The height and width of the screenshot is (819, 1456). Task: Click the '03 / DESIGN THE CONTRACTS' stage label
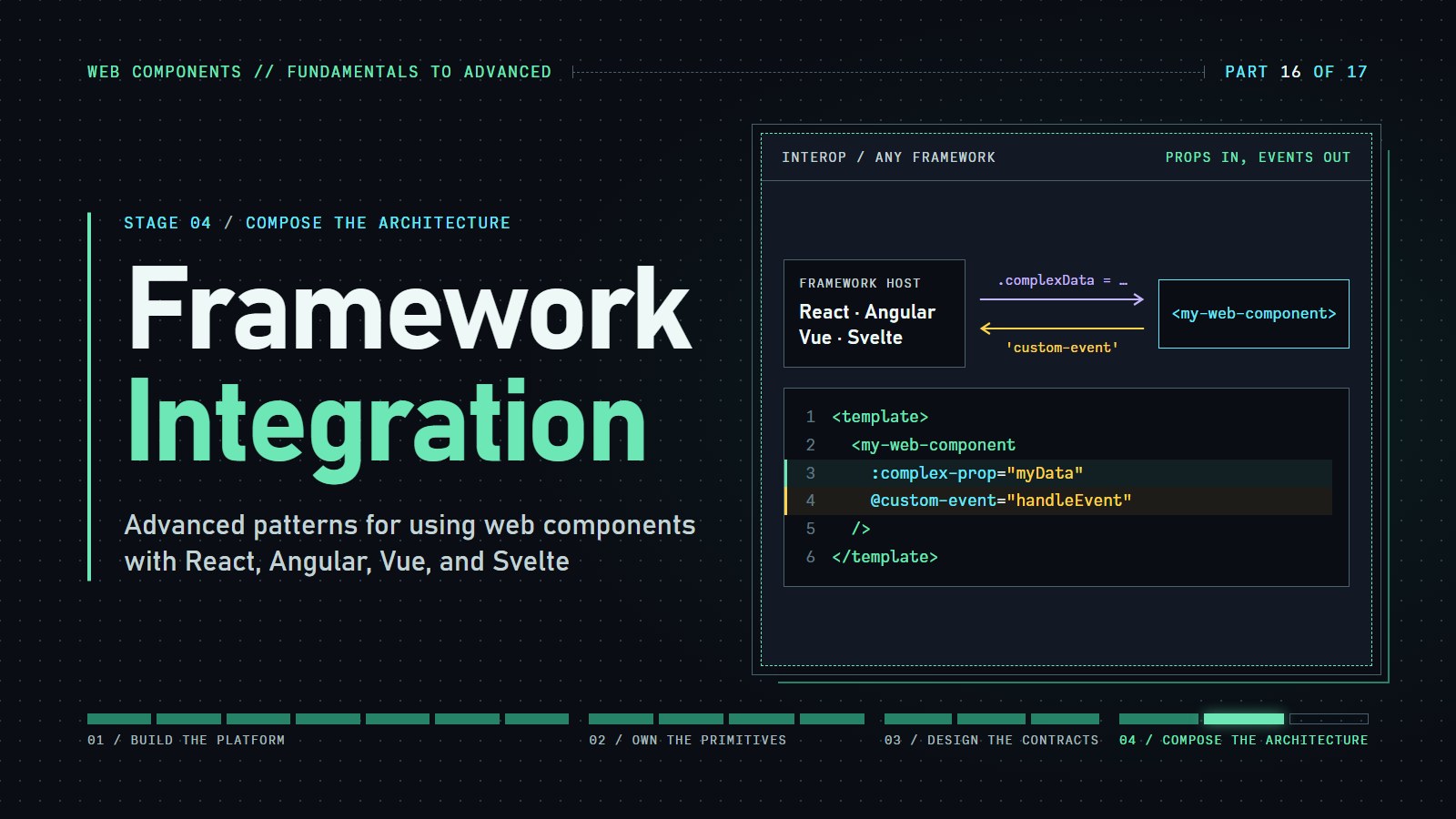(991, 740)
